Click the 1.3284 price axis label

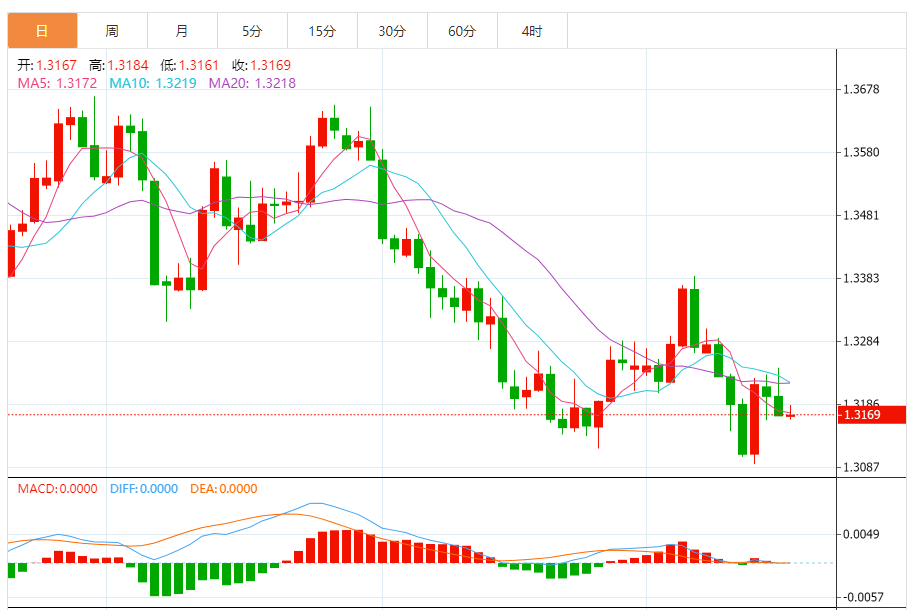click(861, 341)
